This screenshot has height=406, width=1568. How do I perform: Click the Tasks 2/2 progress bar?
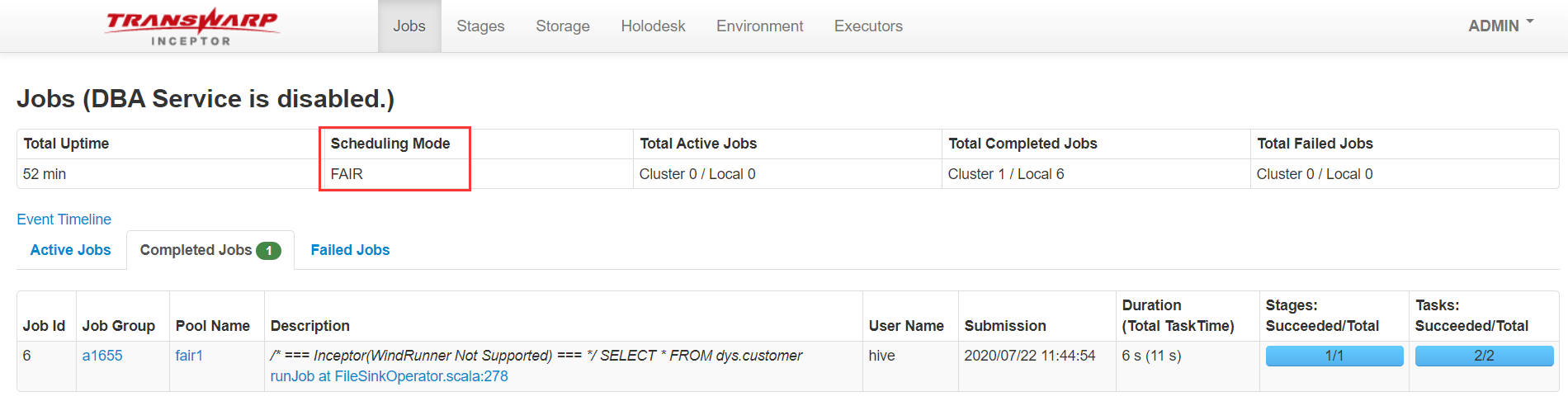point(1484,356)
